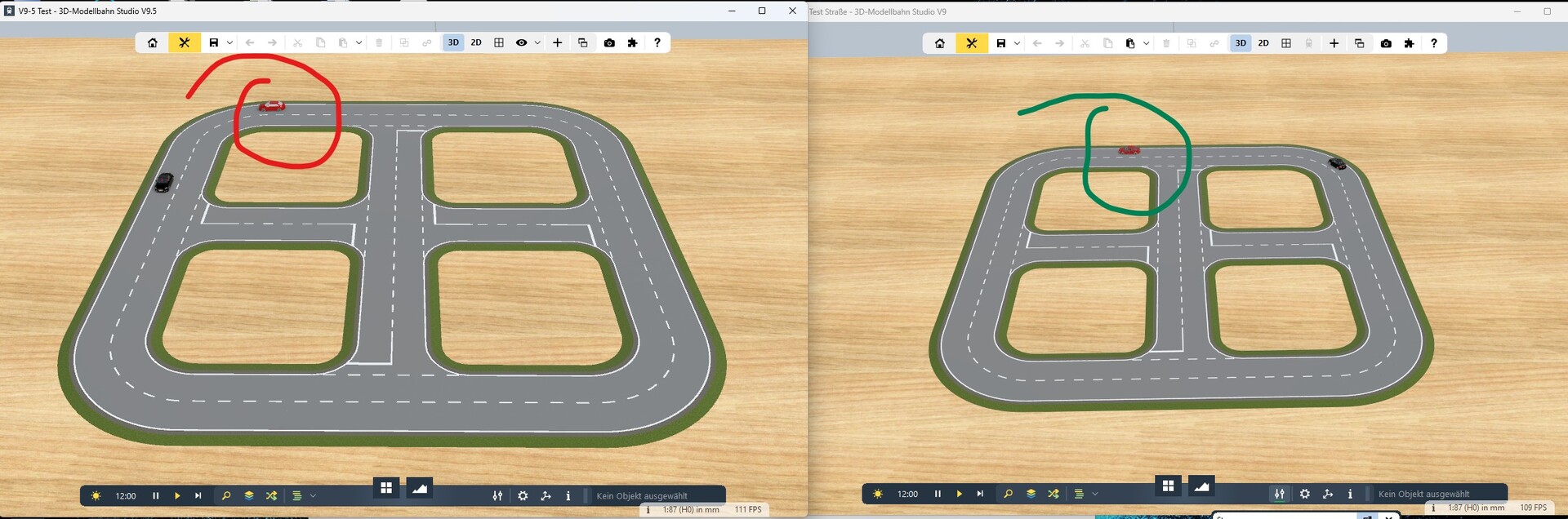Open the layers icon in V9.5 window
The width and height of the screenshot is (1568, 519).
tap(249, 495)
